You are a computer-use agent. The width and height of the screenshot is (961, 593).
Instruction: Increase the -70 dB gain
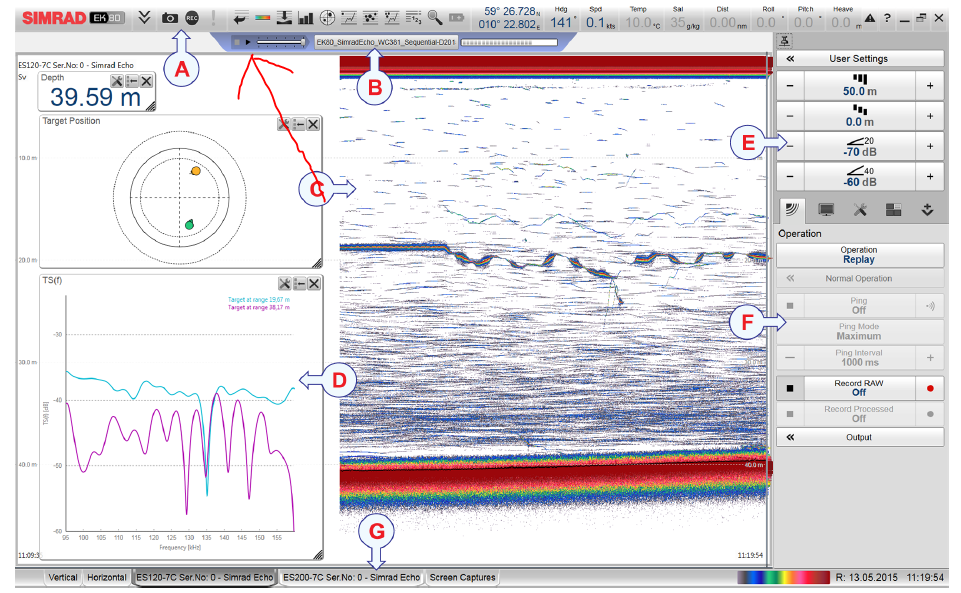pos(930,146)
